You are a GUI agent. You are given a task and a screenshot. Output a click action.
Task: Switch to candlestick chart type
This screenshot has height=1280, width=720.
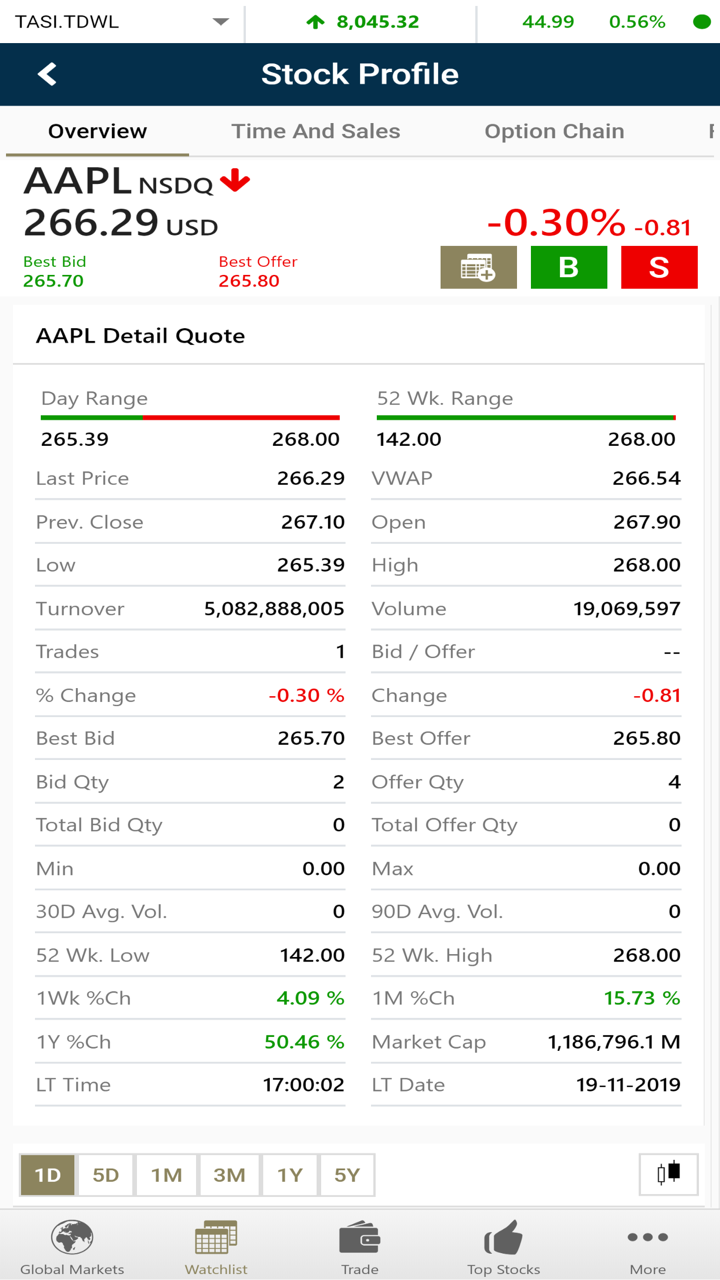coord(669,1174)
